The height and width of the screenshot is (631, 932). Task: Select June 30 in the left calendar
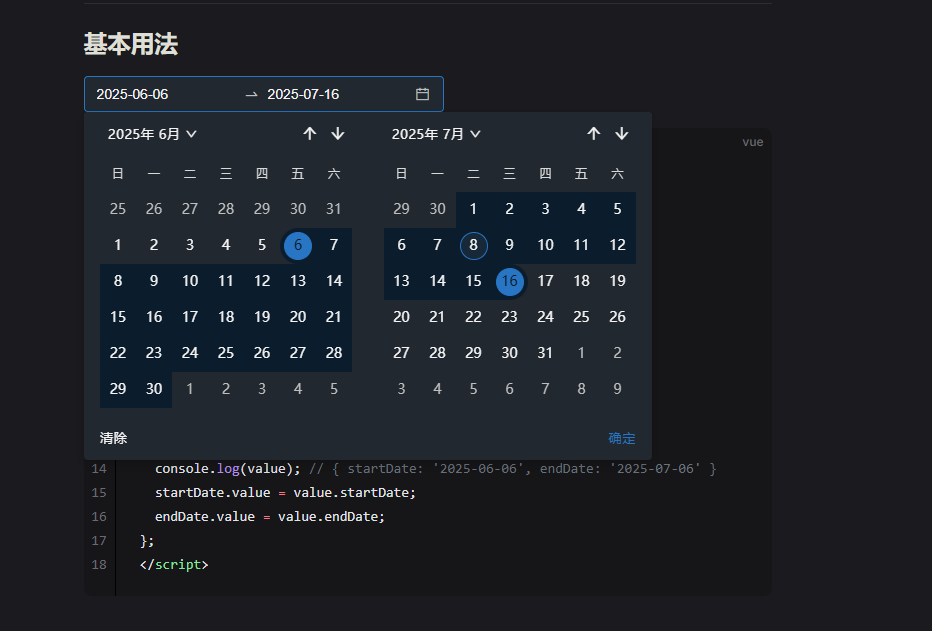click(x=154, y=389)
